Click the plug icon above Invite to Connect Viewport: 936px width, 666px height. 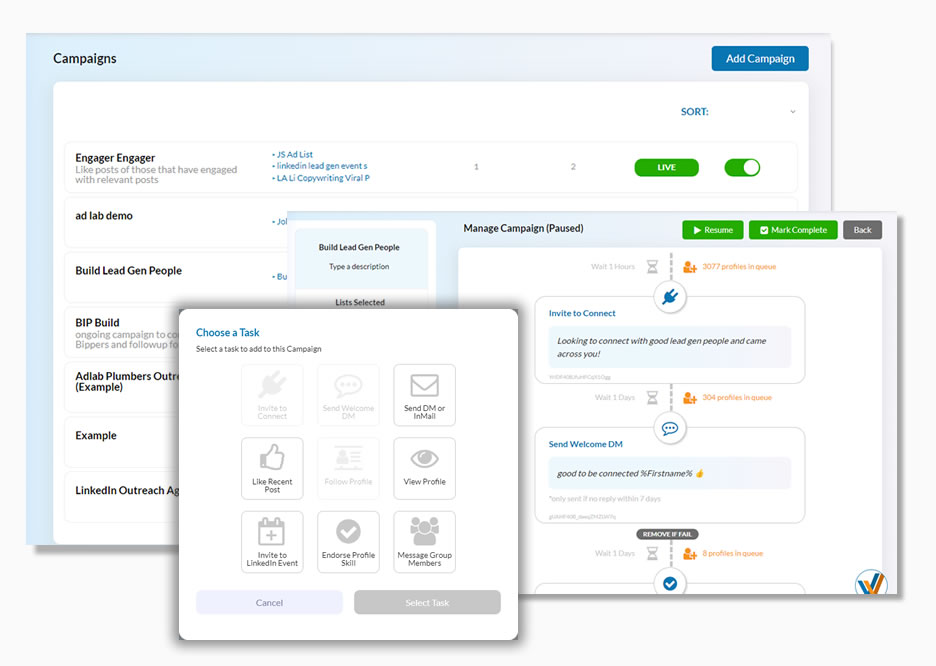click(670, 296)
